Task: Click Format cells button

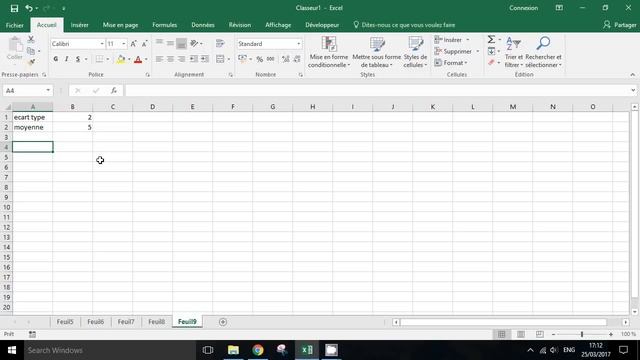Action: tap(451, 63)
